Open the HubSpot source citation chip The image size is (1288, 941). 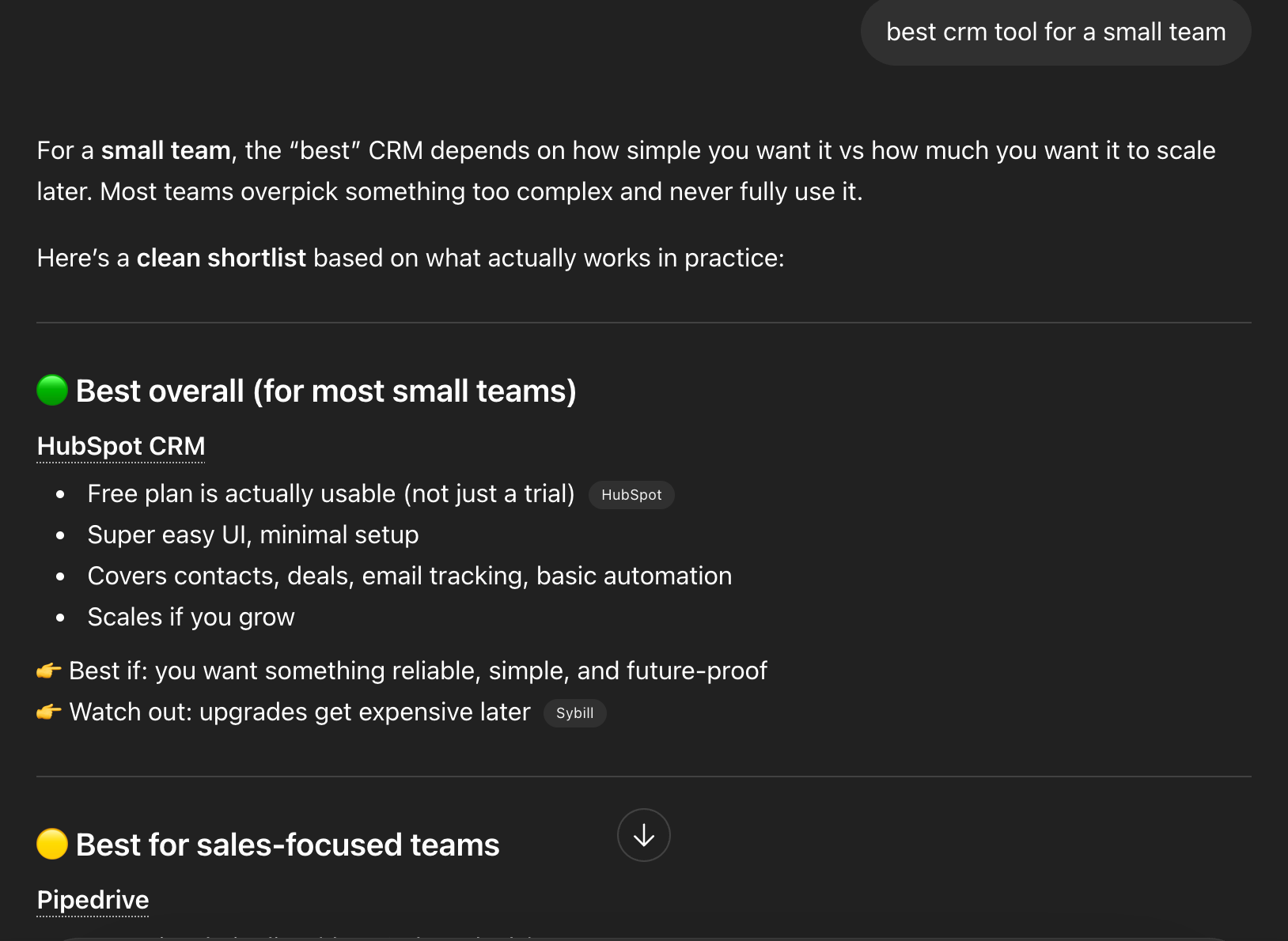pyautogui.click(x=631, y=495)
